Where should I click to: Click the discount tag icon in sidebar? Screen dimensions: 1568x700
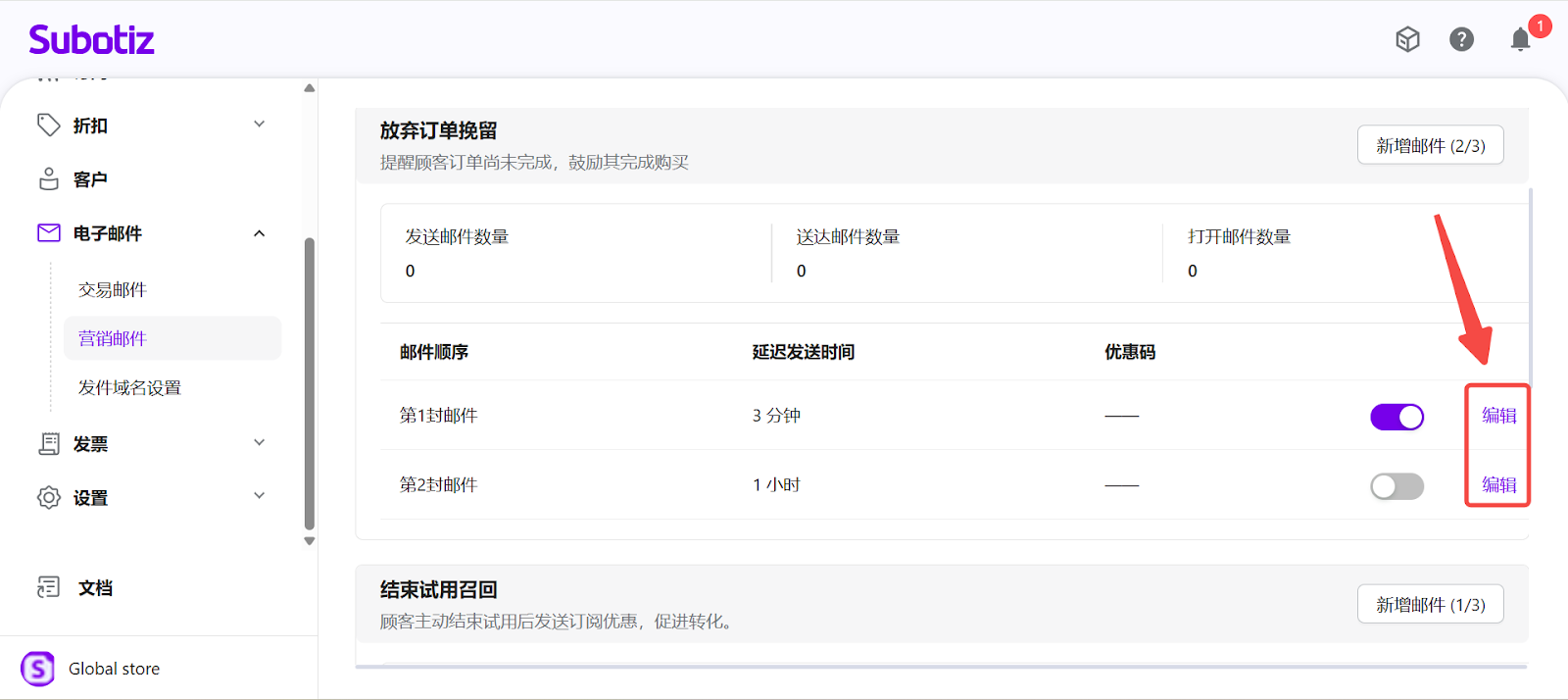48,125
